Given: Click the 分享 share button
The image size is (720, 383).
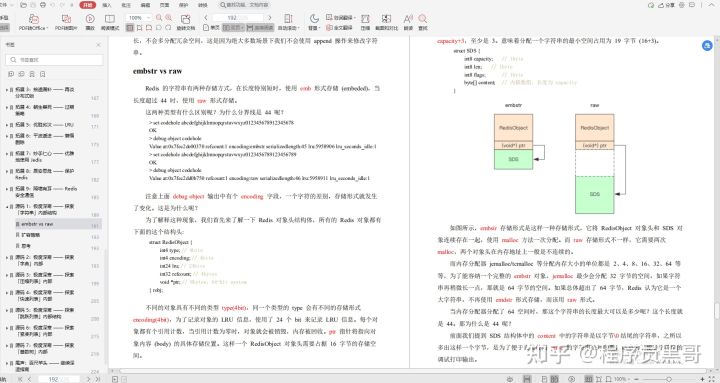Looking at the screenshot, I should pyautogui.click(x=667, y=5).
